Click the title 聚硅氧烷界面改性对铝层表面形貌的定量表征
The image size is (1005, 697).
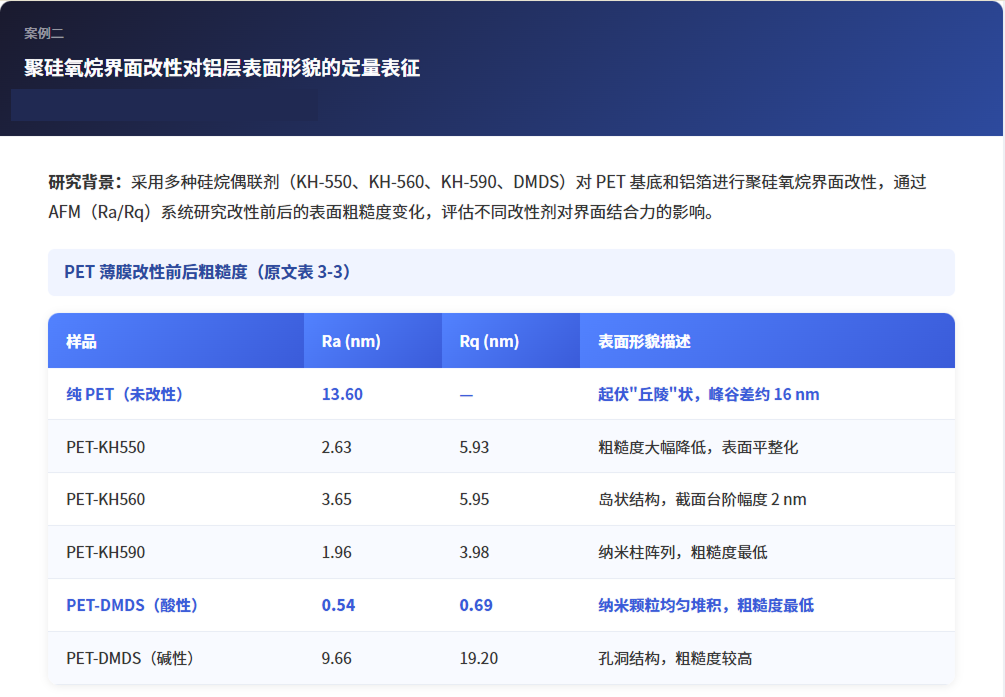pyautogui.click(x=221, y=70)
